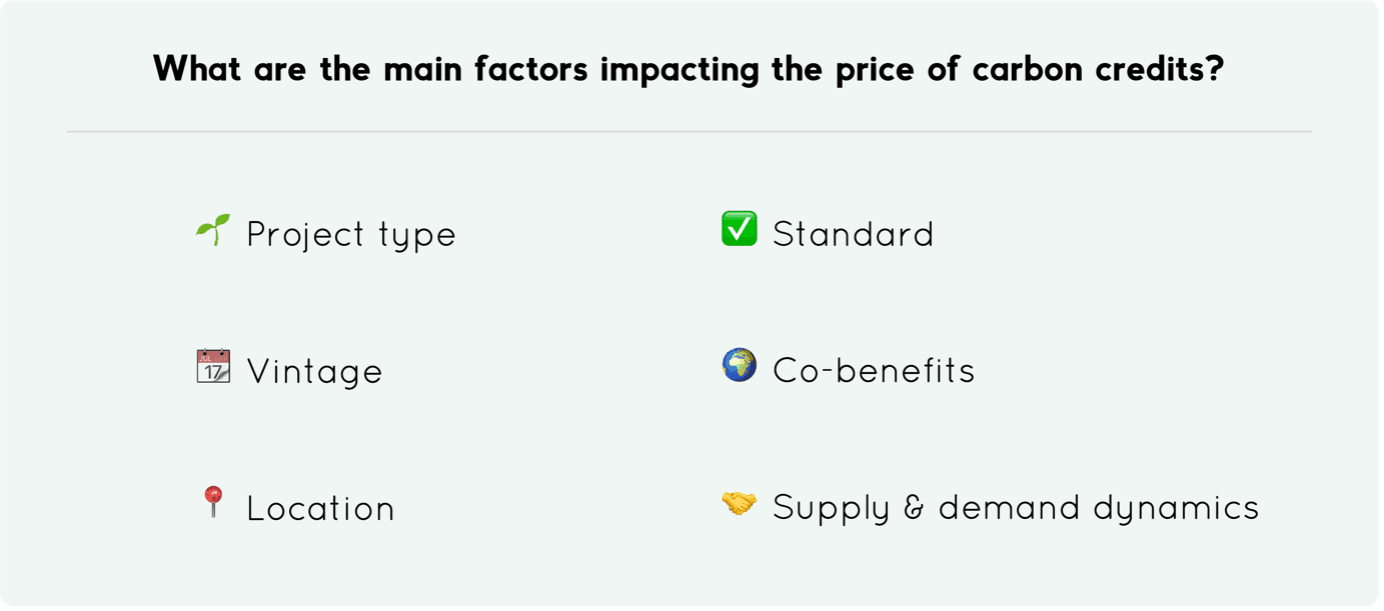This screenshot has height=611, width=1384.
Task: Click the handshake icon beside Supply & demand
Action: click(739, 504)
